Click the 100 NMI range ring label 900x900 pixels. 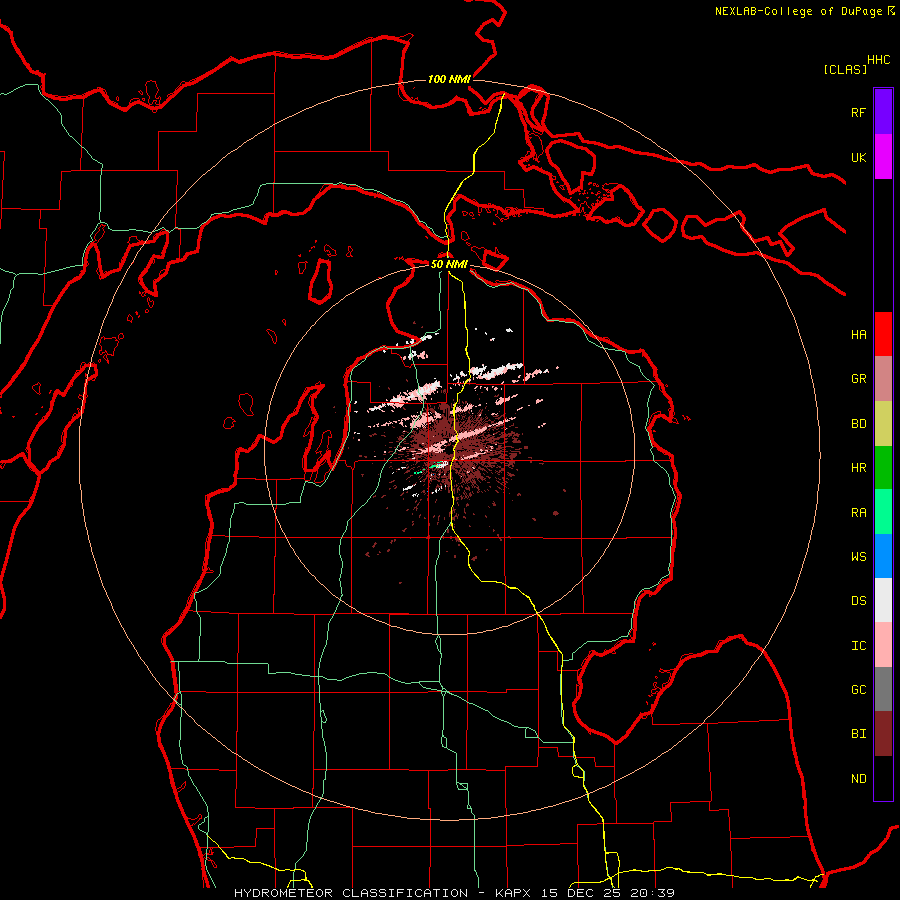click(449, 79)
